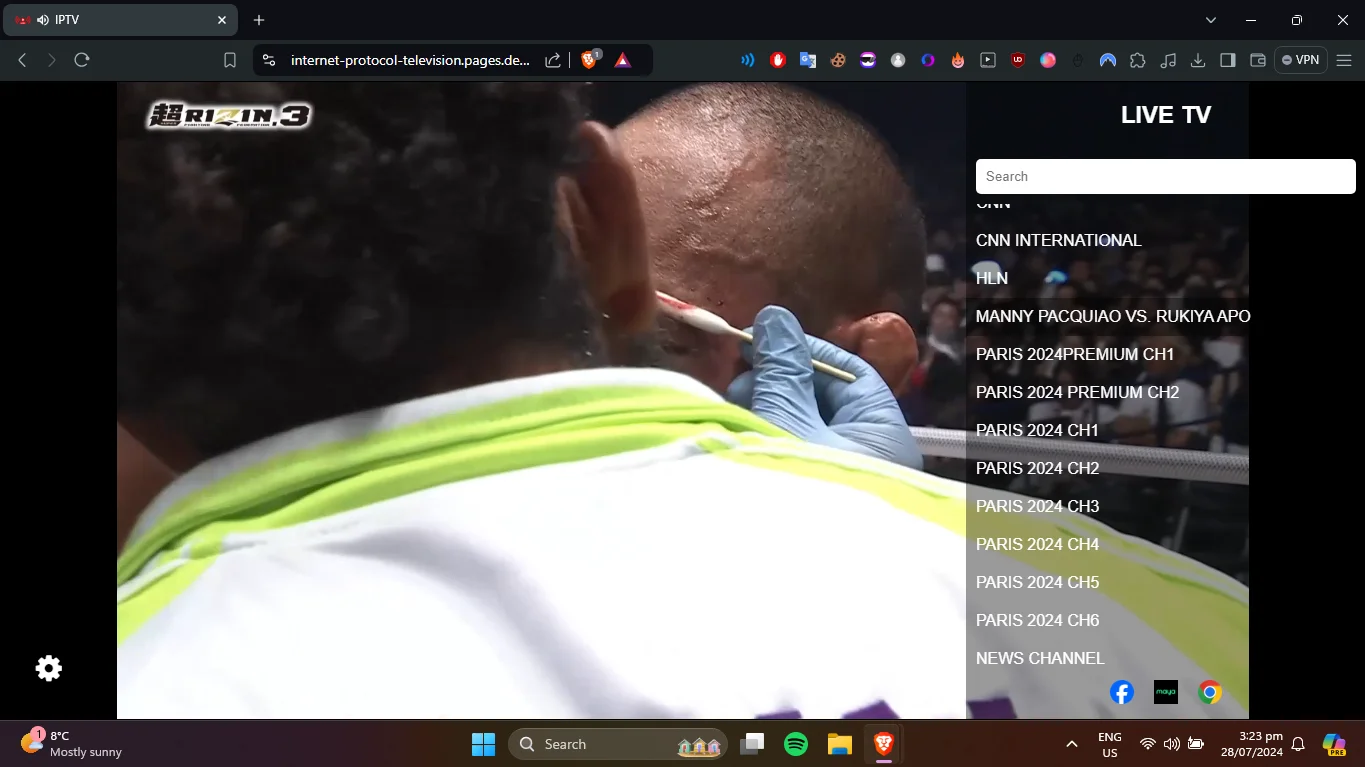Click the share page icon
The image size is (1365, 767).
tap(553, 60)
